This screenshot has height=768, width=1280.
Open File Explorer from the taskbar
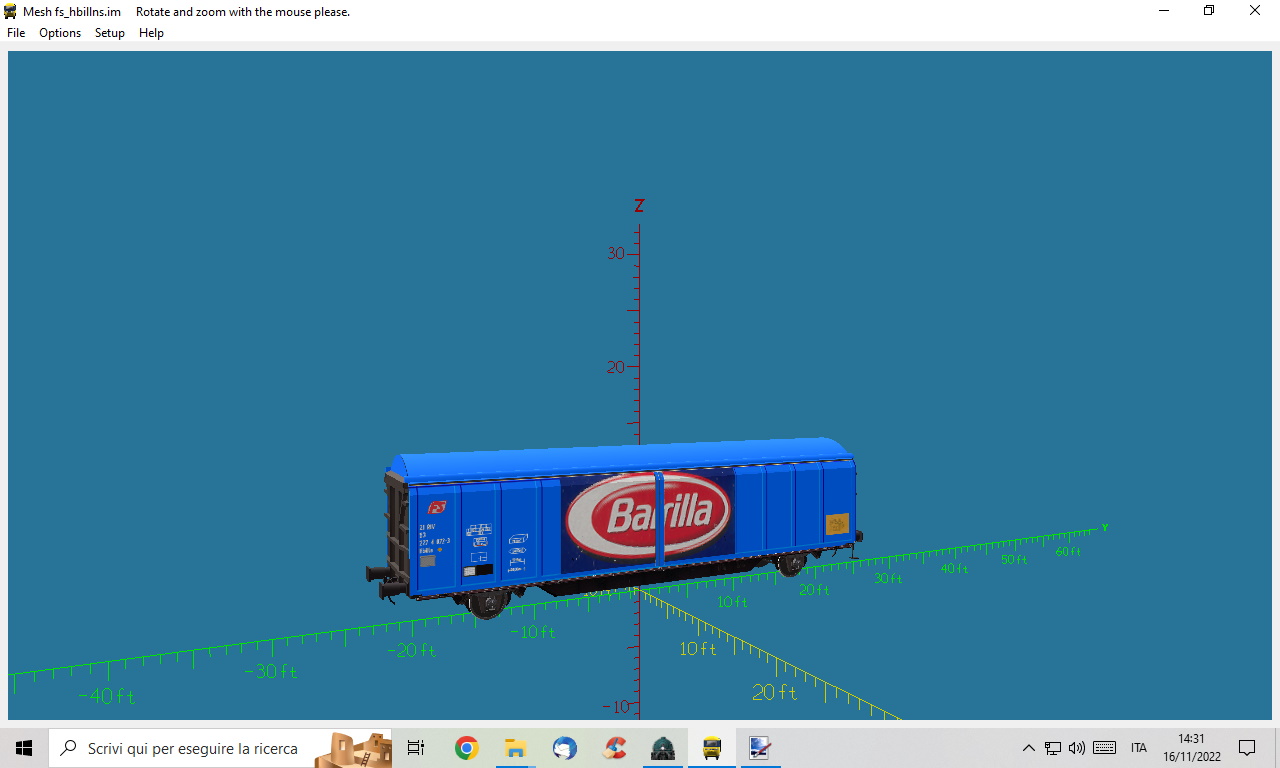click(x=515, y=748)
